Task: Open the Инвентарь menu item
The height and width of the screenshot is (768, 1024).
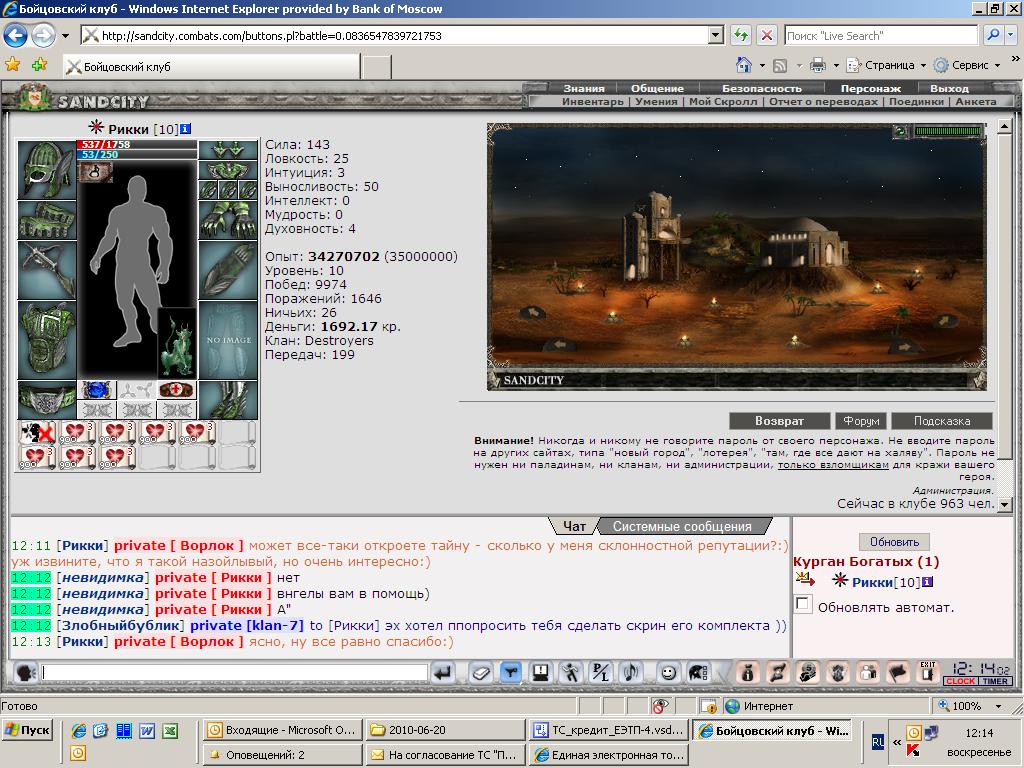Action: pos(592,102)
